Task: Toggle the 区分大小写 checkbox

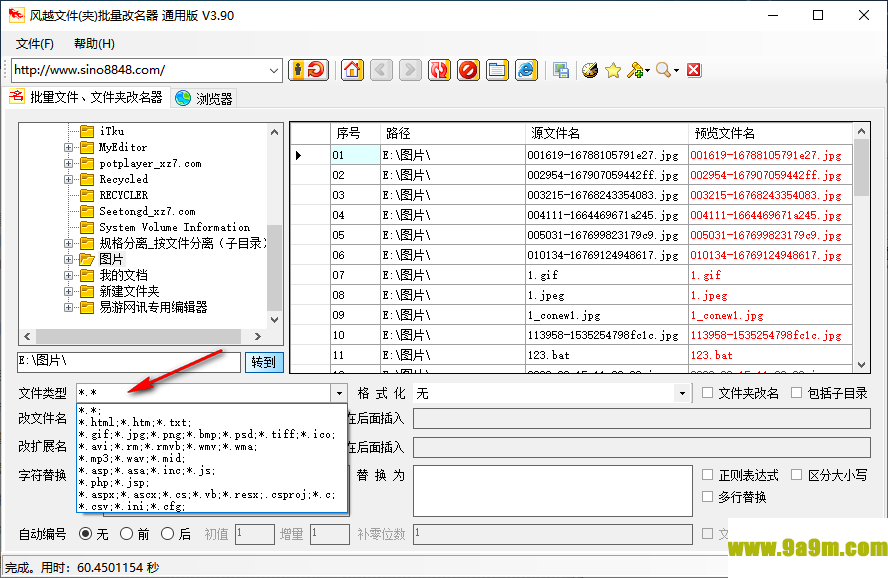Action: [796, 475]
